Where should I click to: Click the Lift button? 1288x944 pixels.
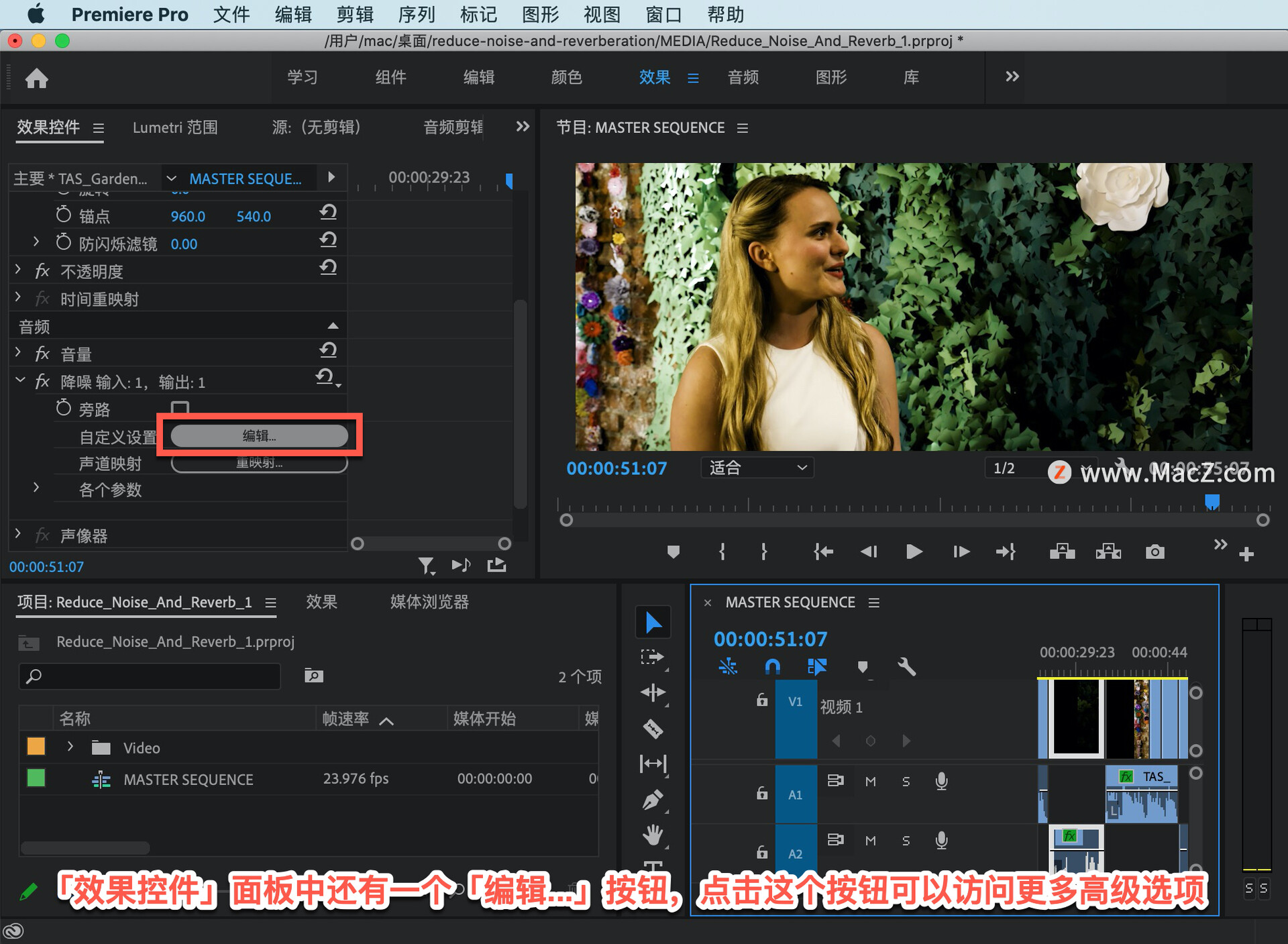click(x=1062, y=552)
